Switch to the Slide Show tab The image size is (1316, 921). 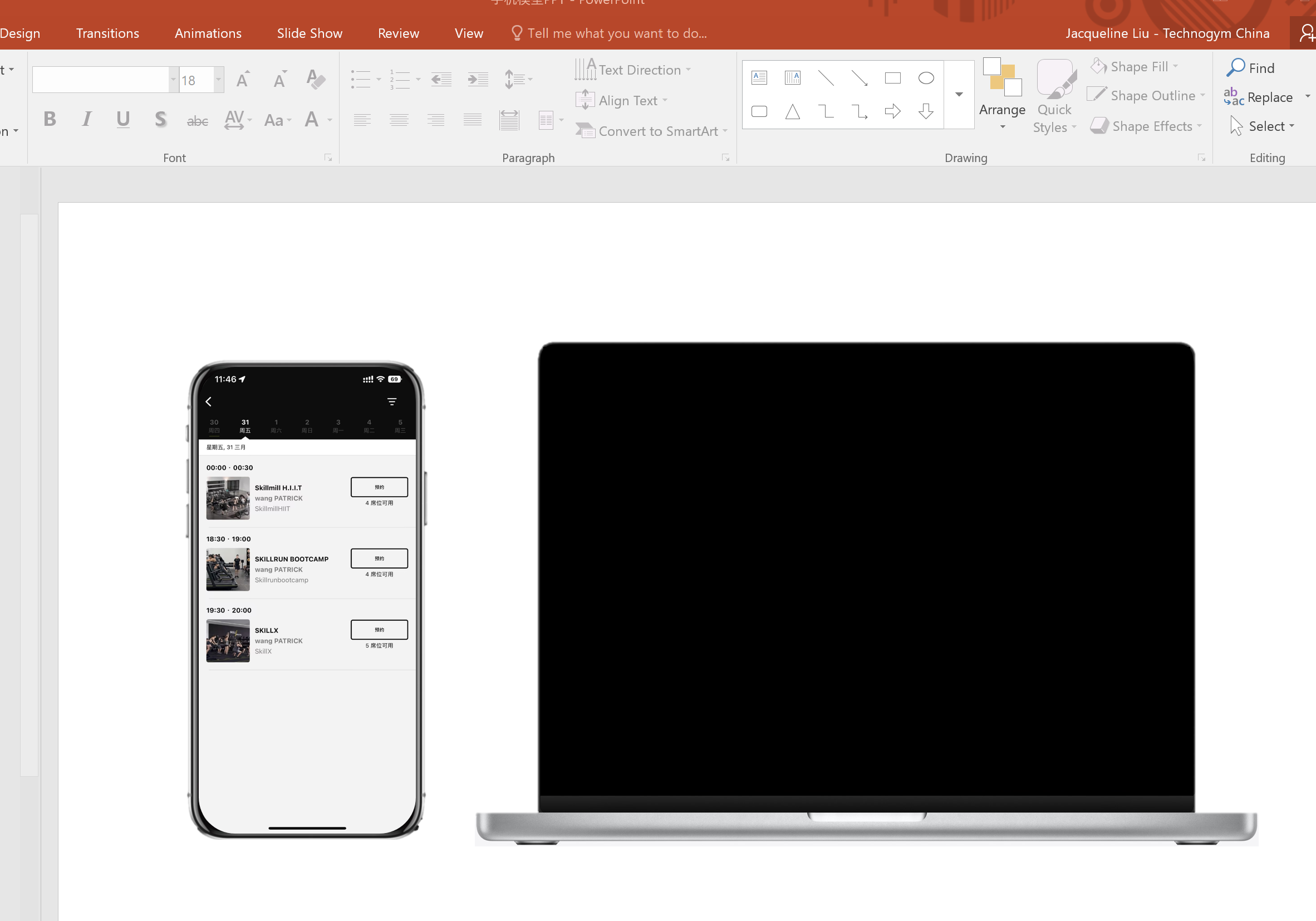[310, 33]
